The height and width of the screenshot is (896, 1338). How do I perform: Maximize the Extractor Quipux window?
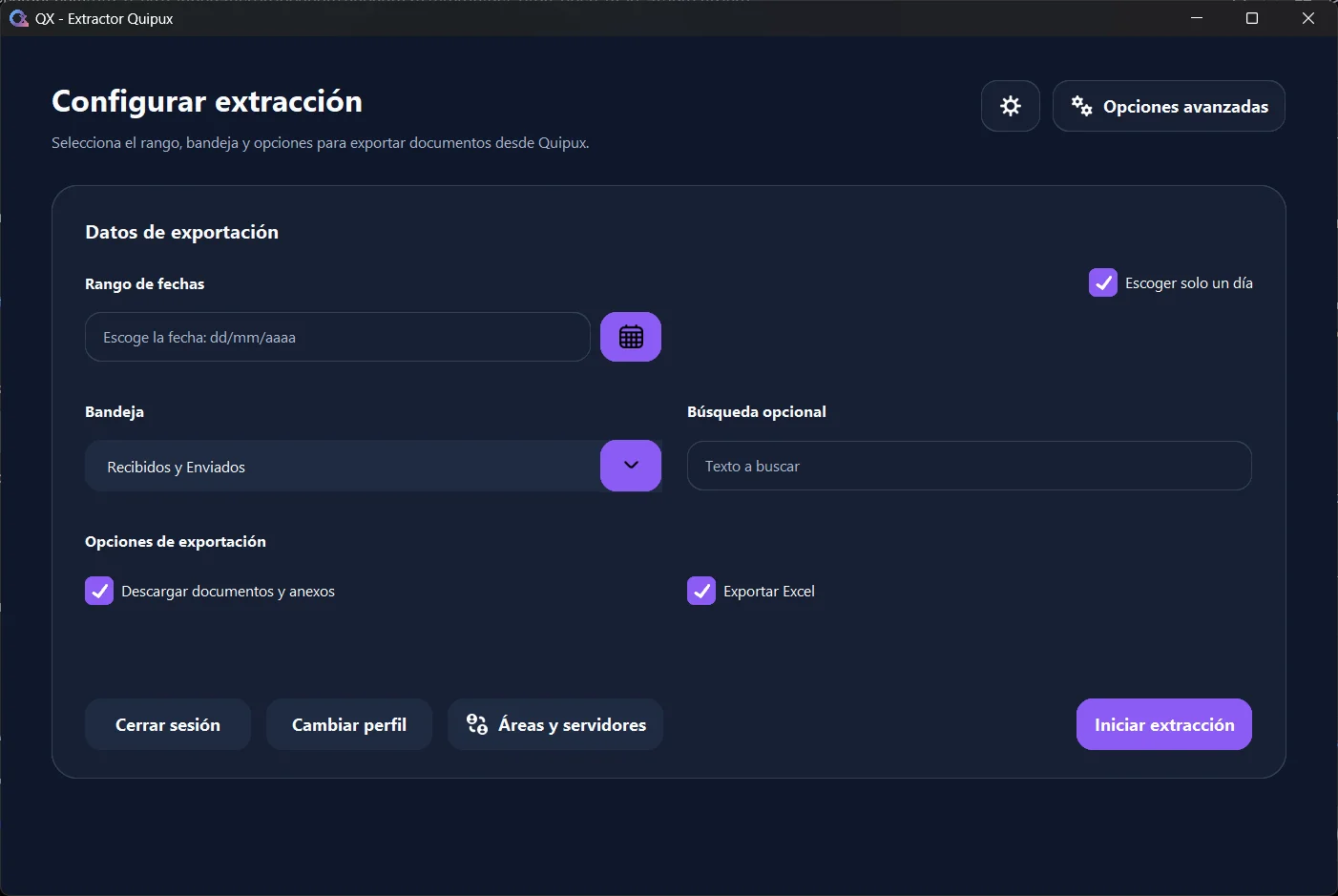click(1252, 18)
